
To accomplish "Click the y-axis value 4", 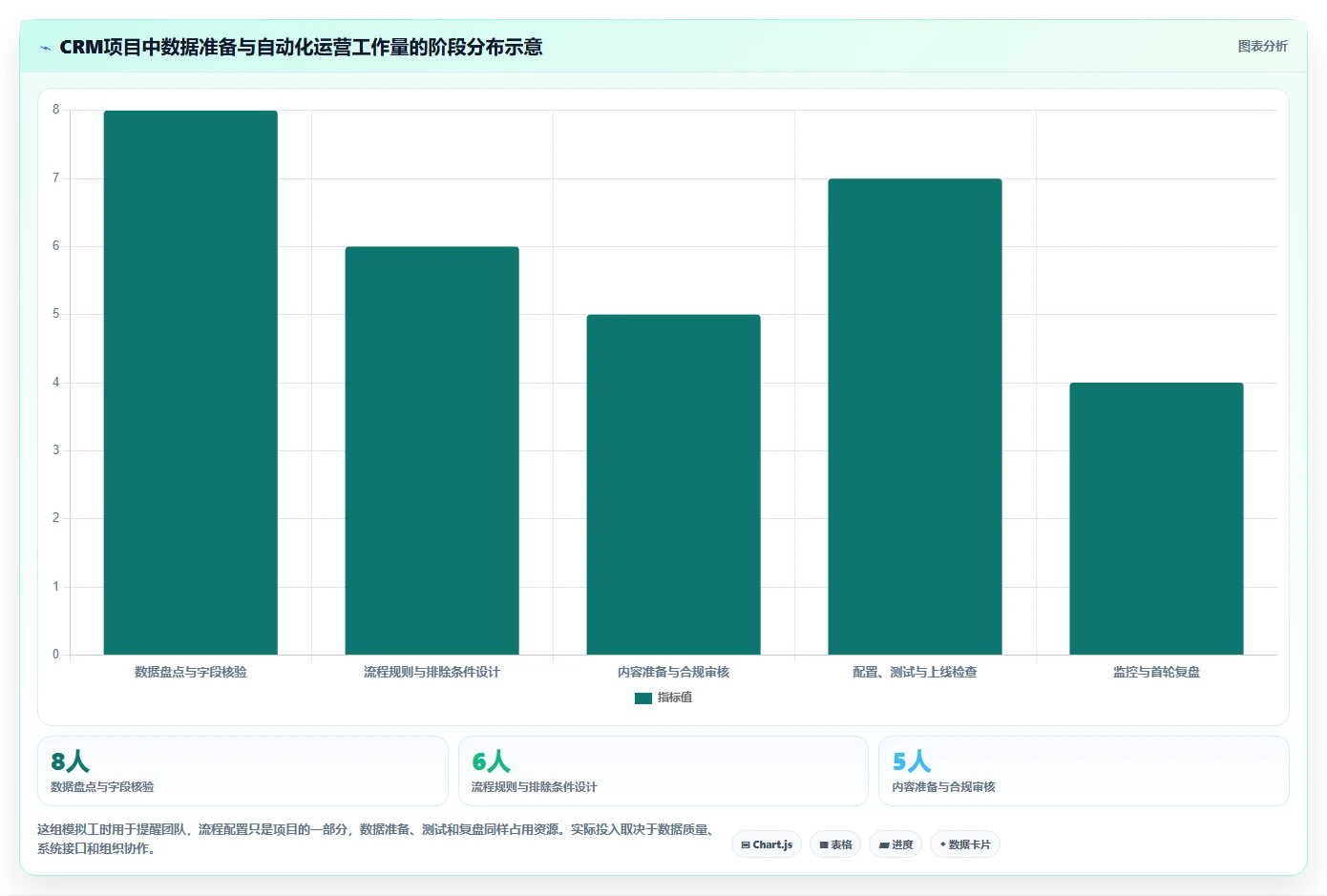I will [x=55, y=383].
